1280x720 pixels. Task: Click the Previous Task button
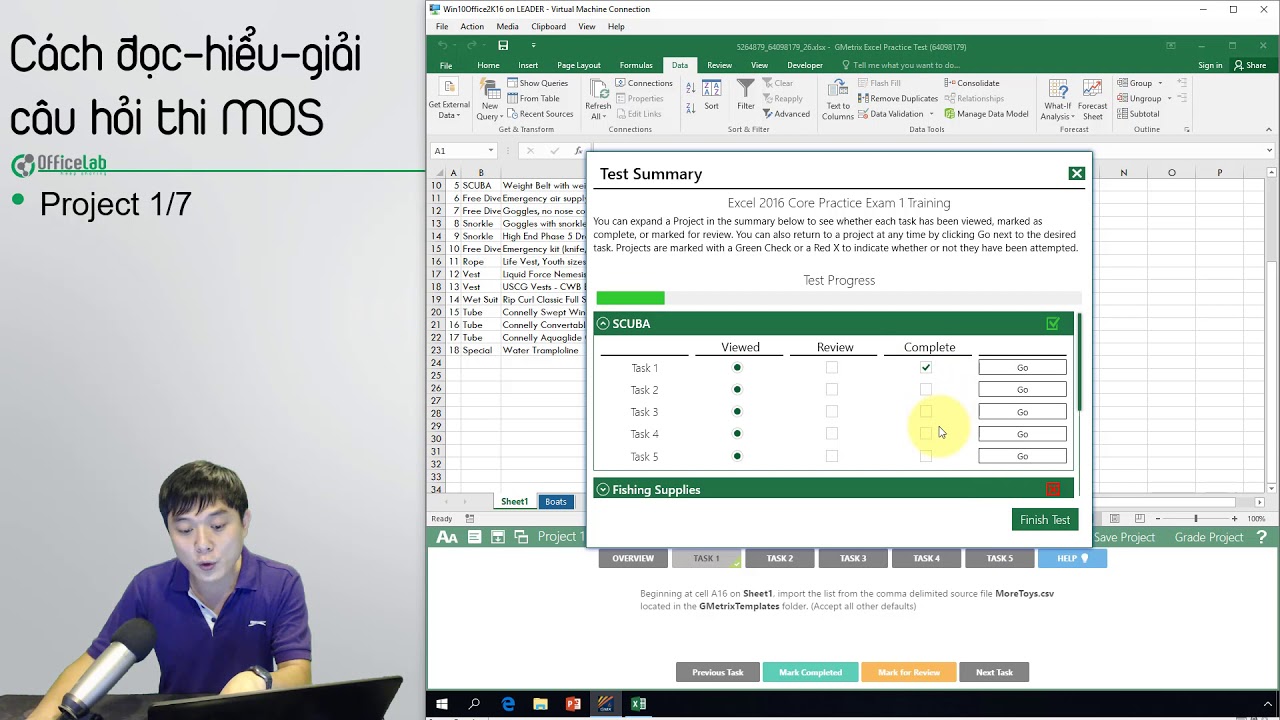718,672
